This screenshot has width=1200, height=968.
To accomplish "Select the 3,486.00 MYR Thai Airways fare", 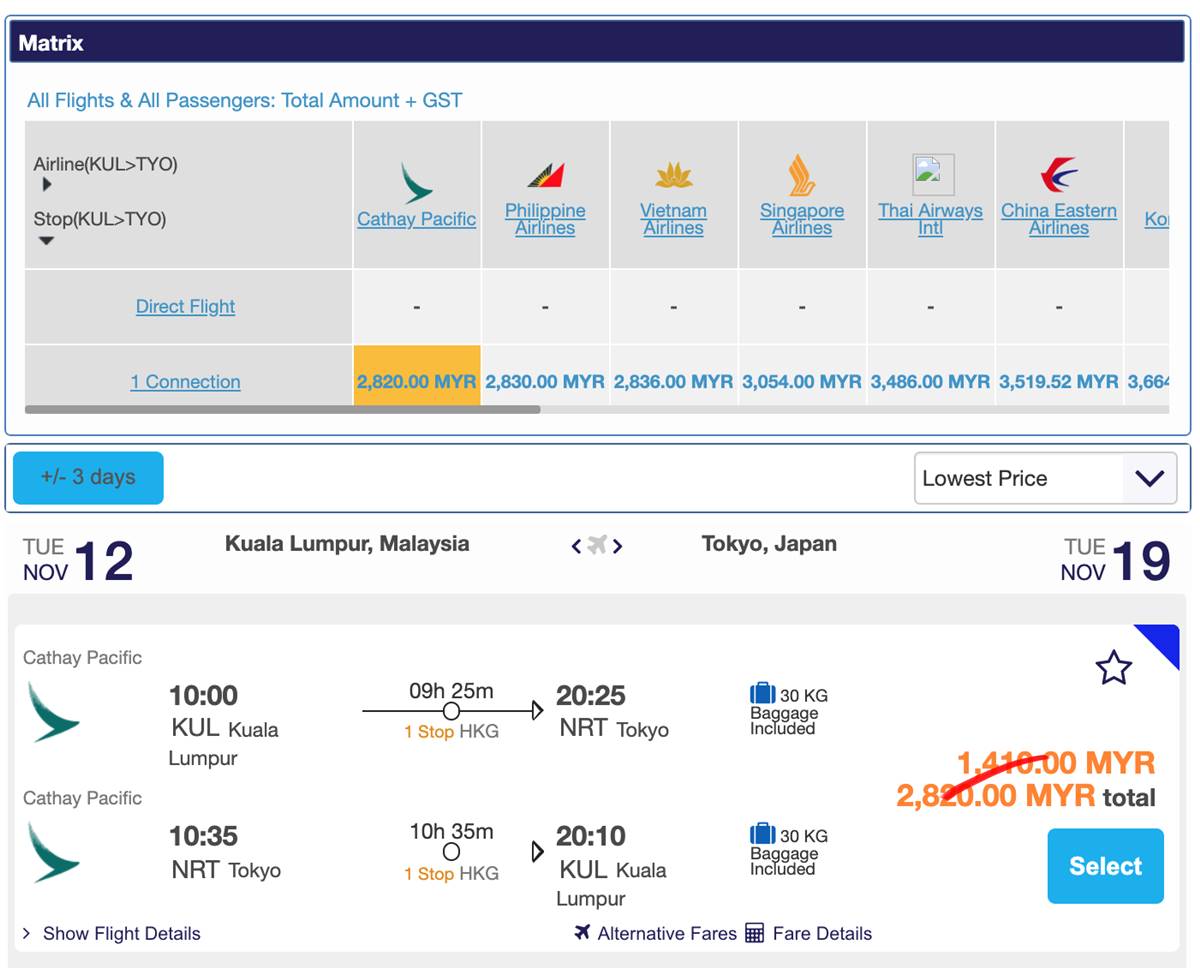I will (x=930, y=382).
